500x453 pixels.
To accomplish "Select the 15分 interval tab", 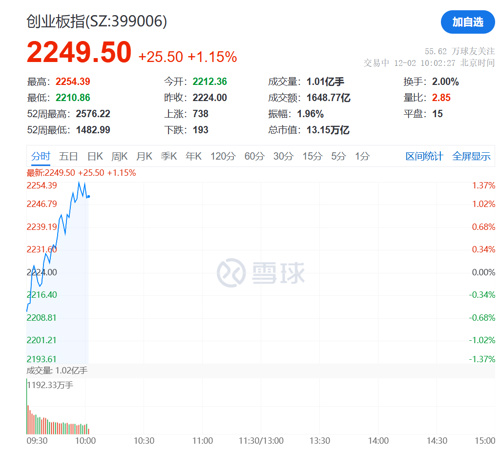I will [312, 156].
